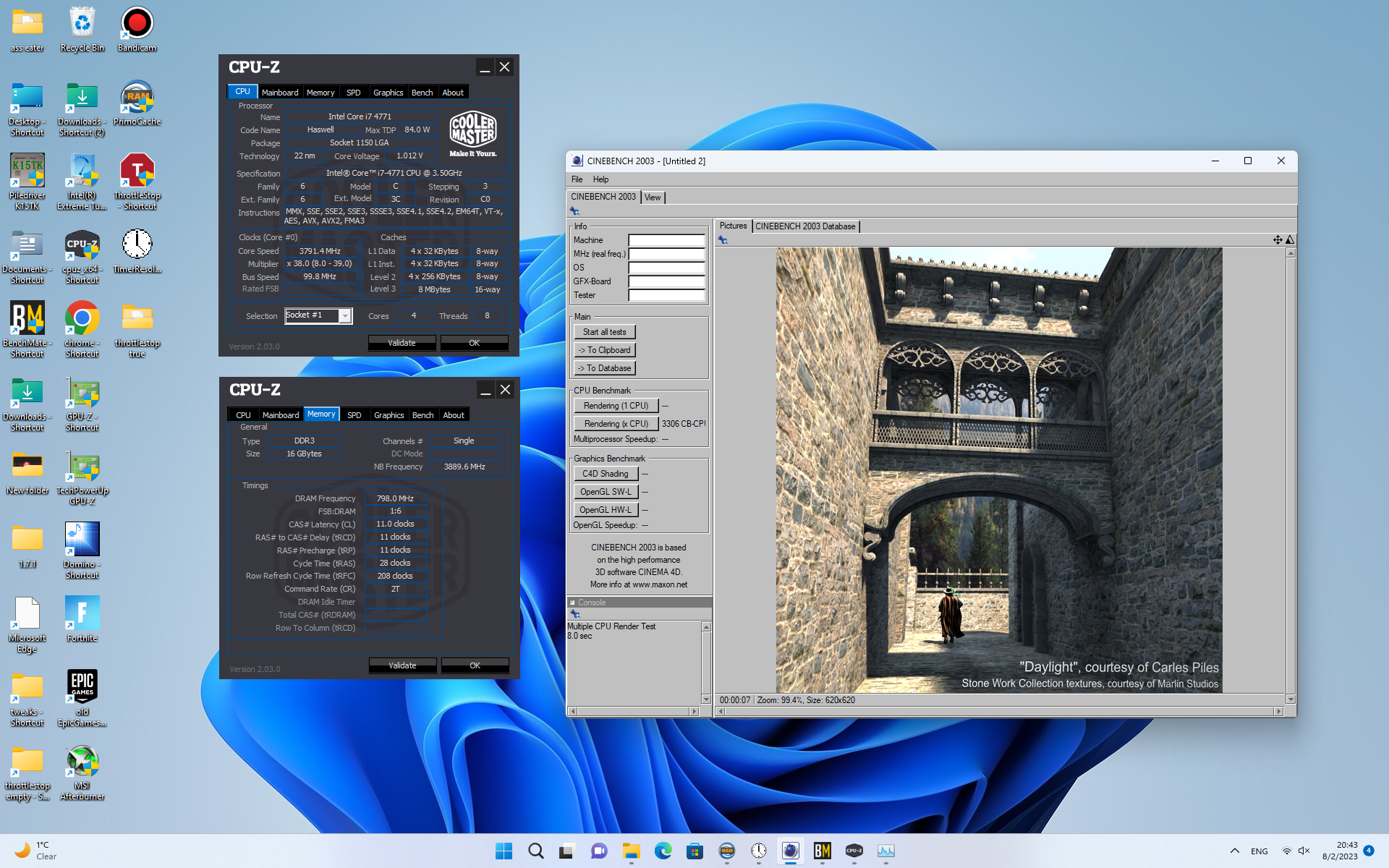This screenshot has height=868, width=1389.
Task: Open Bench tab in upper CPU-Z window
Action: point(422,93)
